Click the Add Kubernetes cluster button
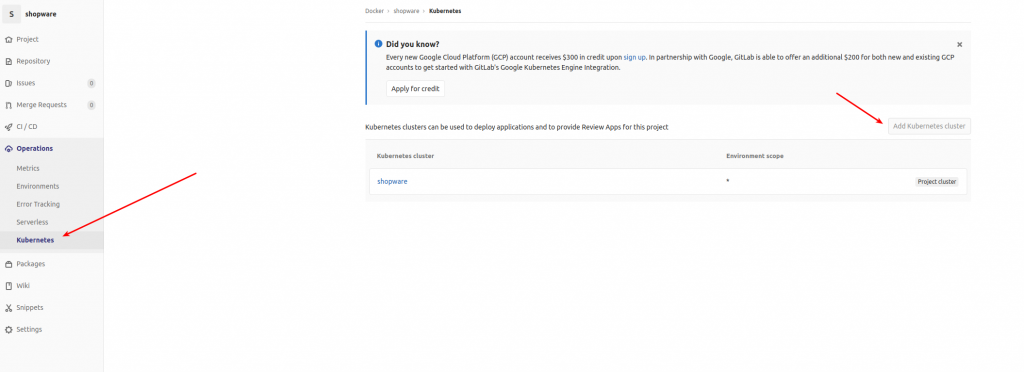1024x372 pixels. [x=929, y=127]
